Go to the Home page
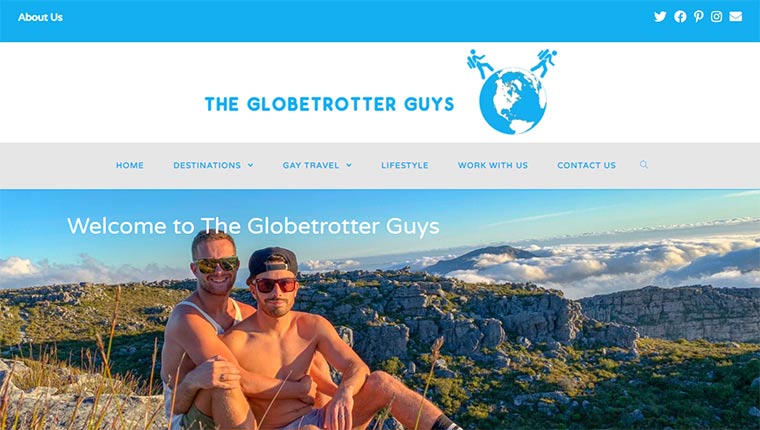The height and width of the screenshot is (430, 760). click(x=129, y=165)
